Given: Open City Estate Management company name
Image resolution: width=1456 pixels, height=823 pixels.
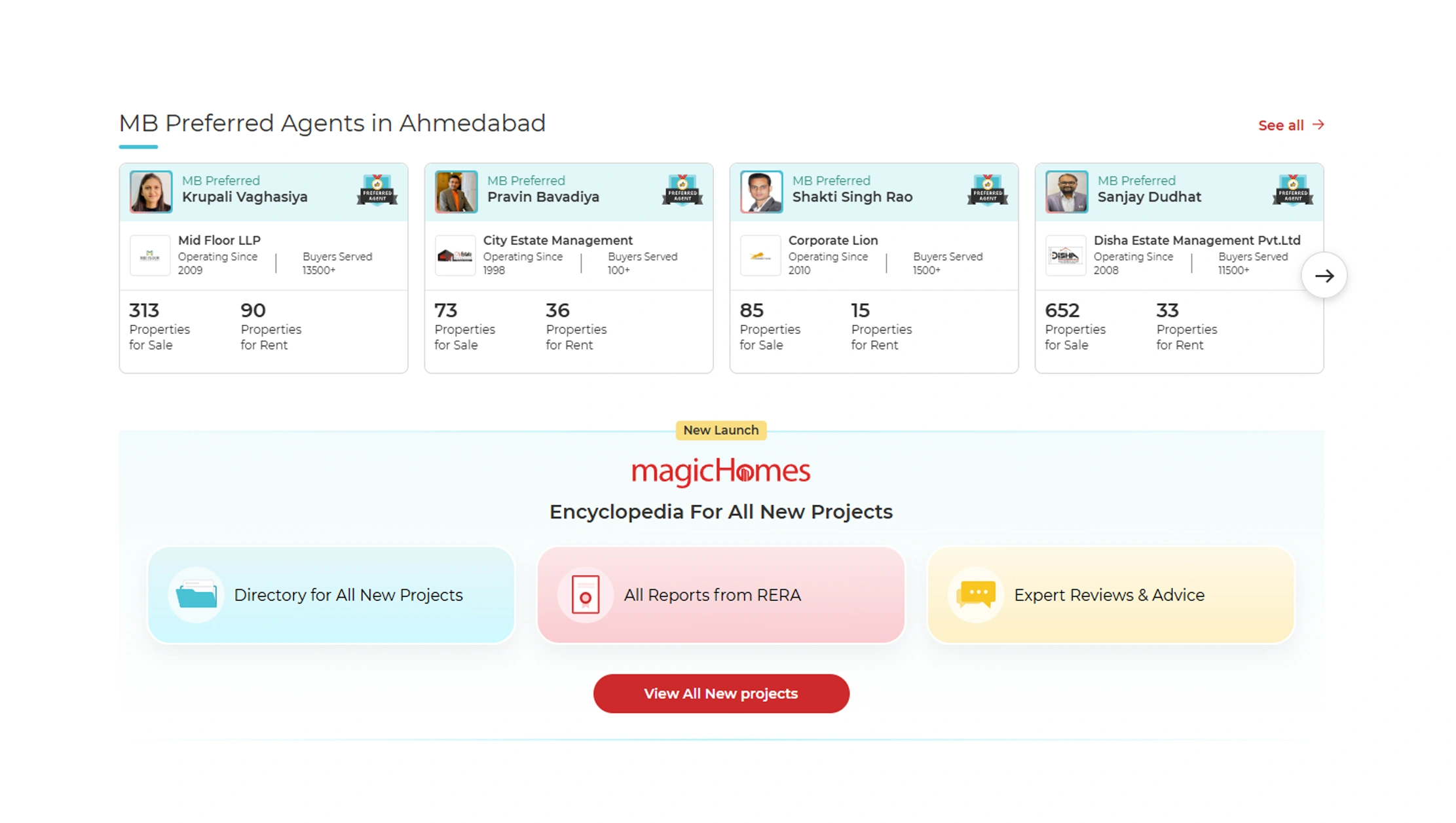Looking at the screenshot, I should 558,240.
